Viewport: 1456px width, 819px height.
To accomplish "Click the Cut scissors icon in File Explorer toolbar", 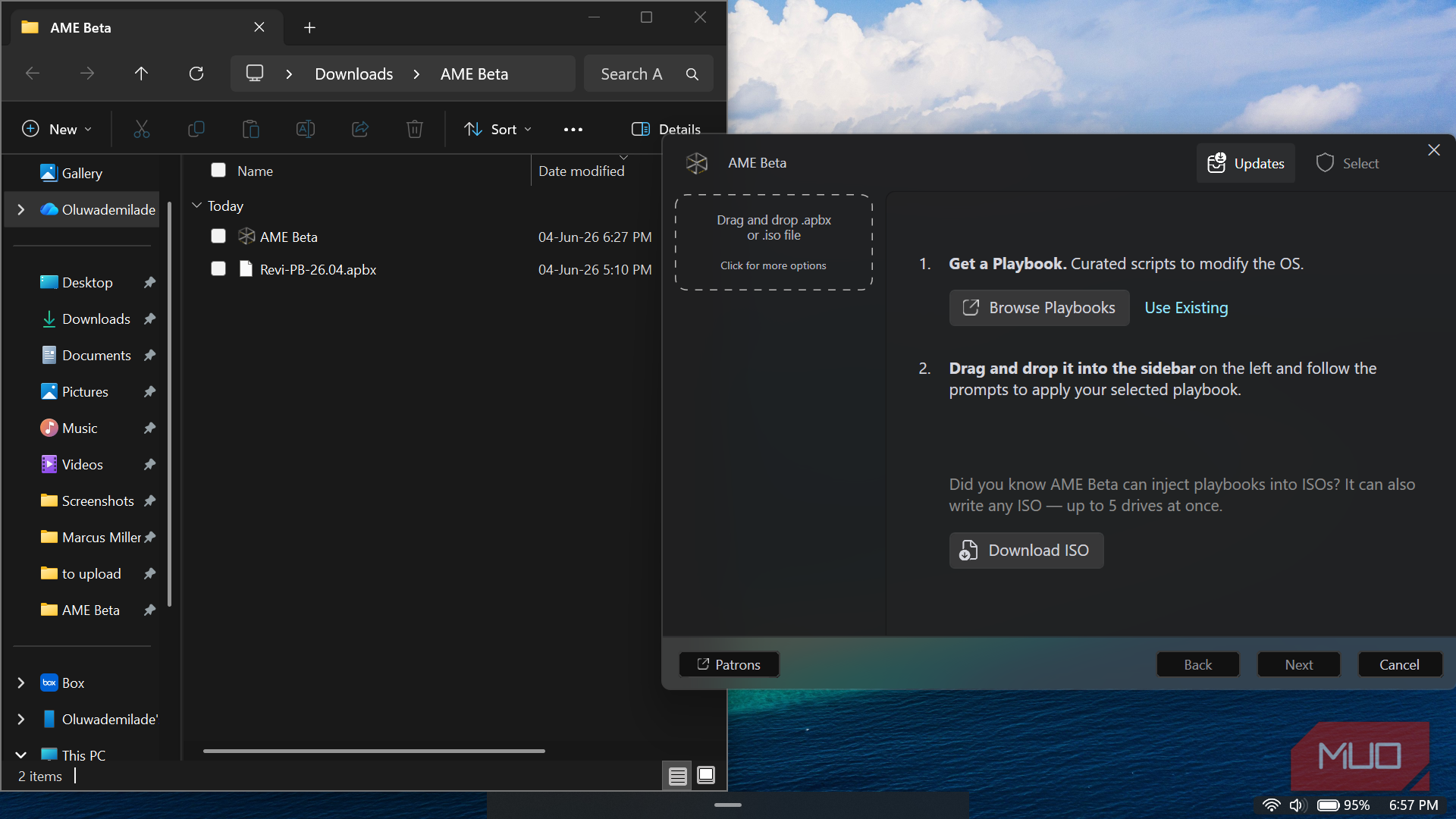I will point(142,130).
